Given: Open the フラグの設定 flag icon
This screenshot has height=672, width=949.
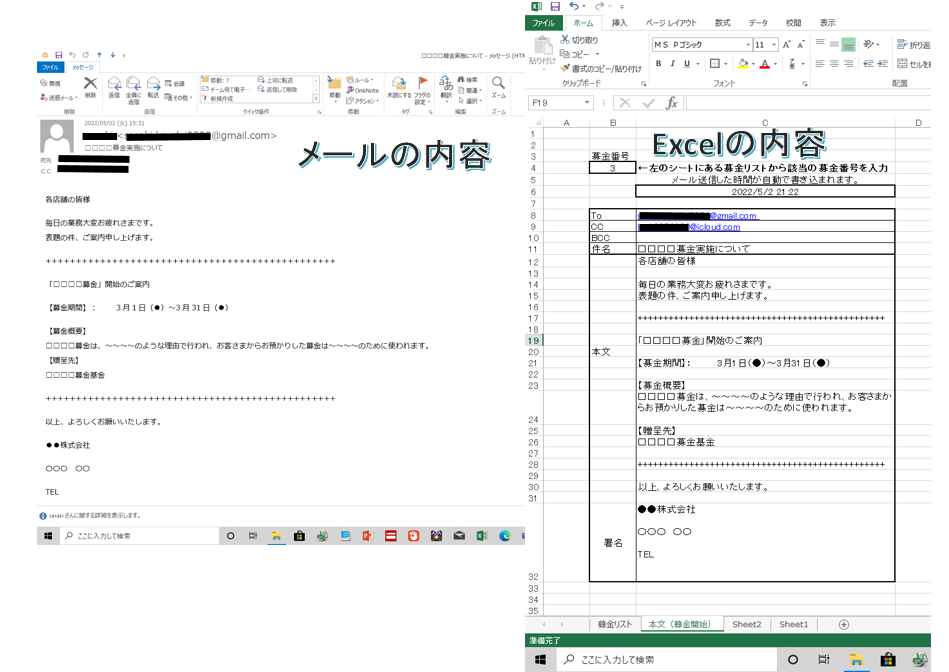Looking at the screenshot, I should point(423,82).
